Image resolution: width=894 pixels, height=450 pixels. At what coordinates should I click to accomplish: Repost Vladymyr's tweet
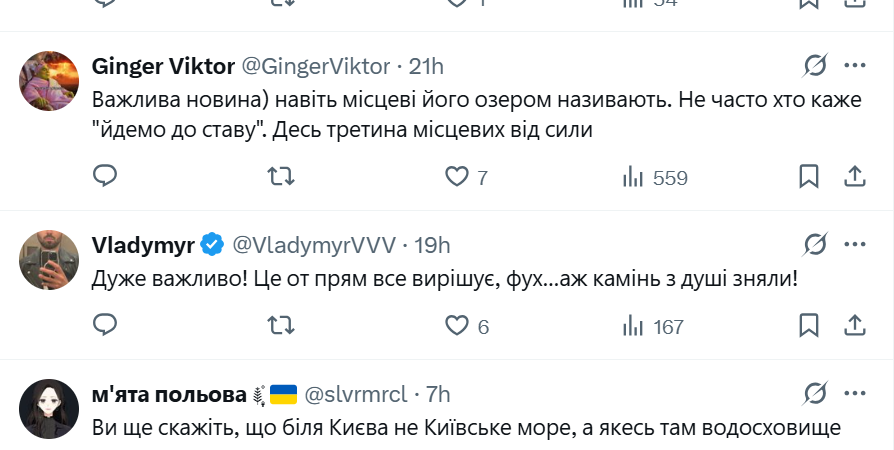[281, 325]
